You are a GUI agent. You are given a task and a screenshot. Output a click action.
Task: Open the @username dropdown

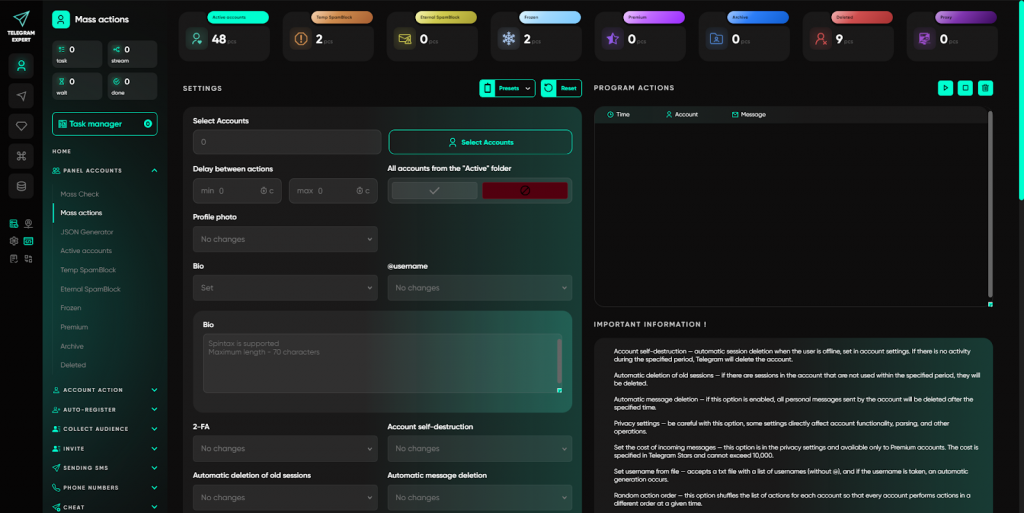[x=479, y=288]
